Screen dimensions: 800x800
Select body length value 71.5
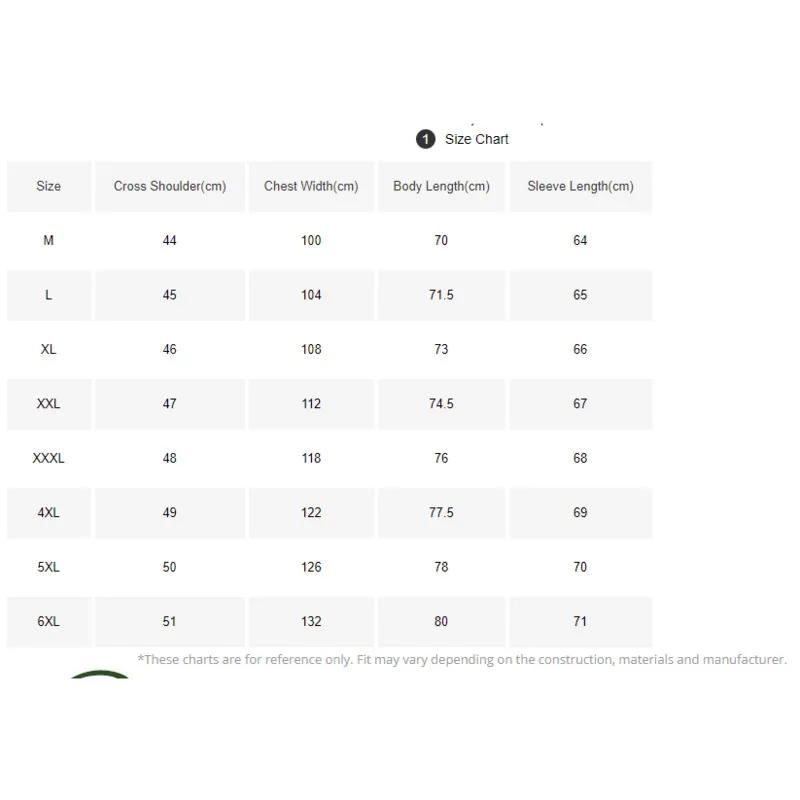442,295
